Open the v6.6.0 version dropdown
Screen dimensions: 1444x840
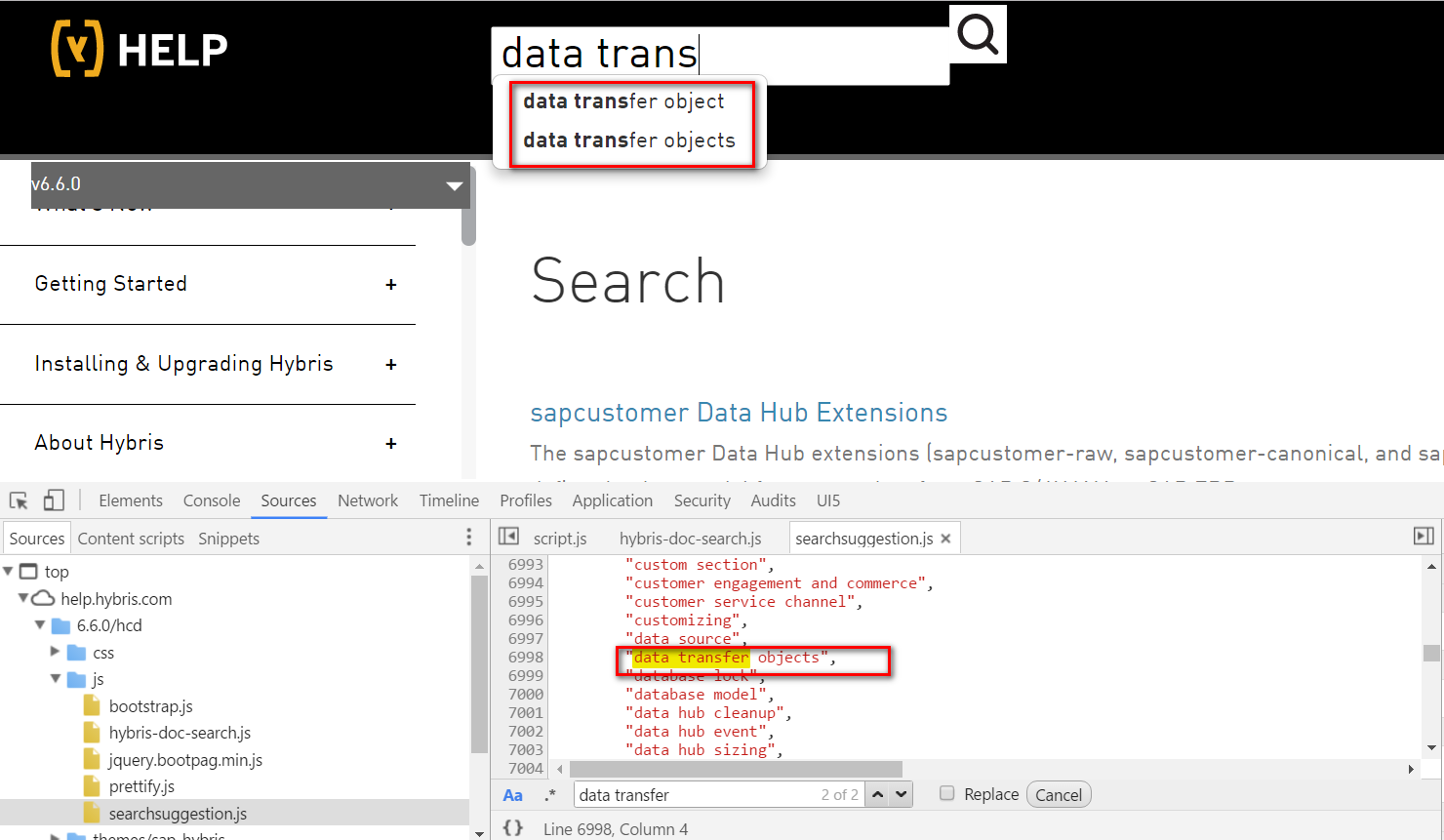[x=251, y=184]
